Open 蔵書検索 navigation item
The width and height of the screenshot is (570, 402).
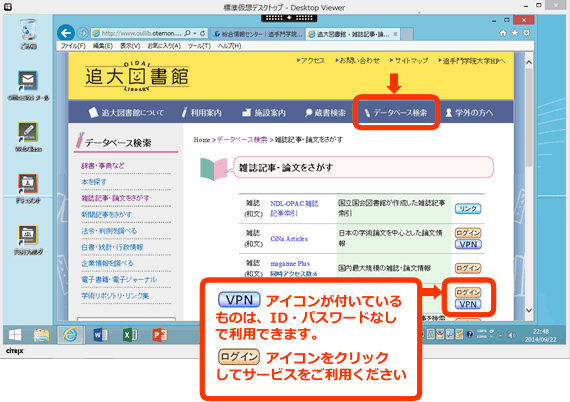point(325,113)
